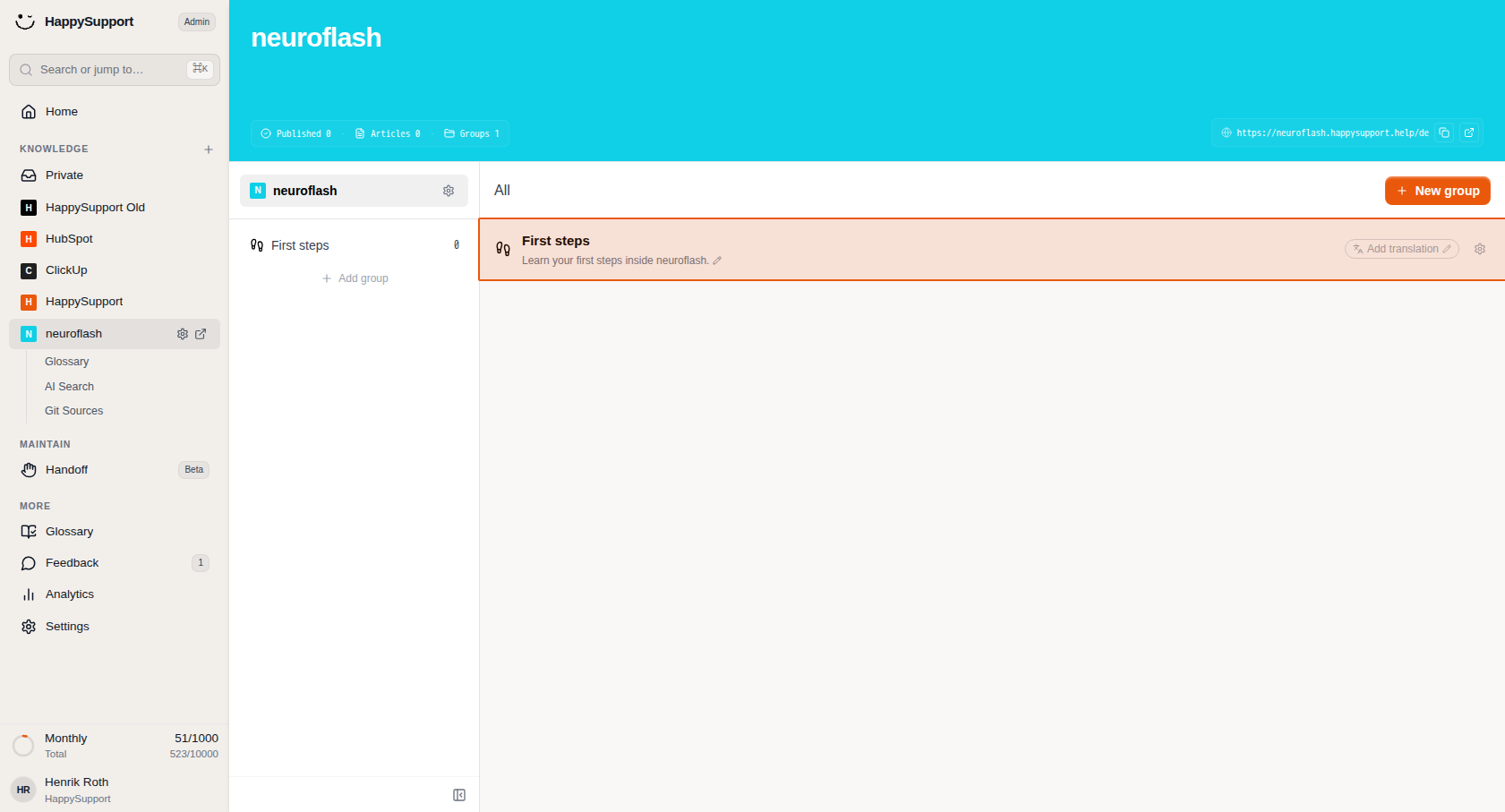Click the neuroflash header in groups panel
1505x812 pixels.
pyautogui.click(x=354, y=191)
